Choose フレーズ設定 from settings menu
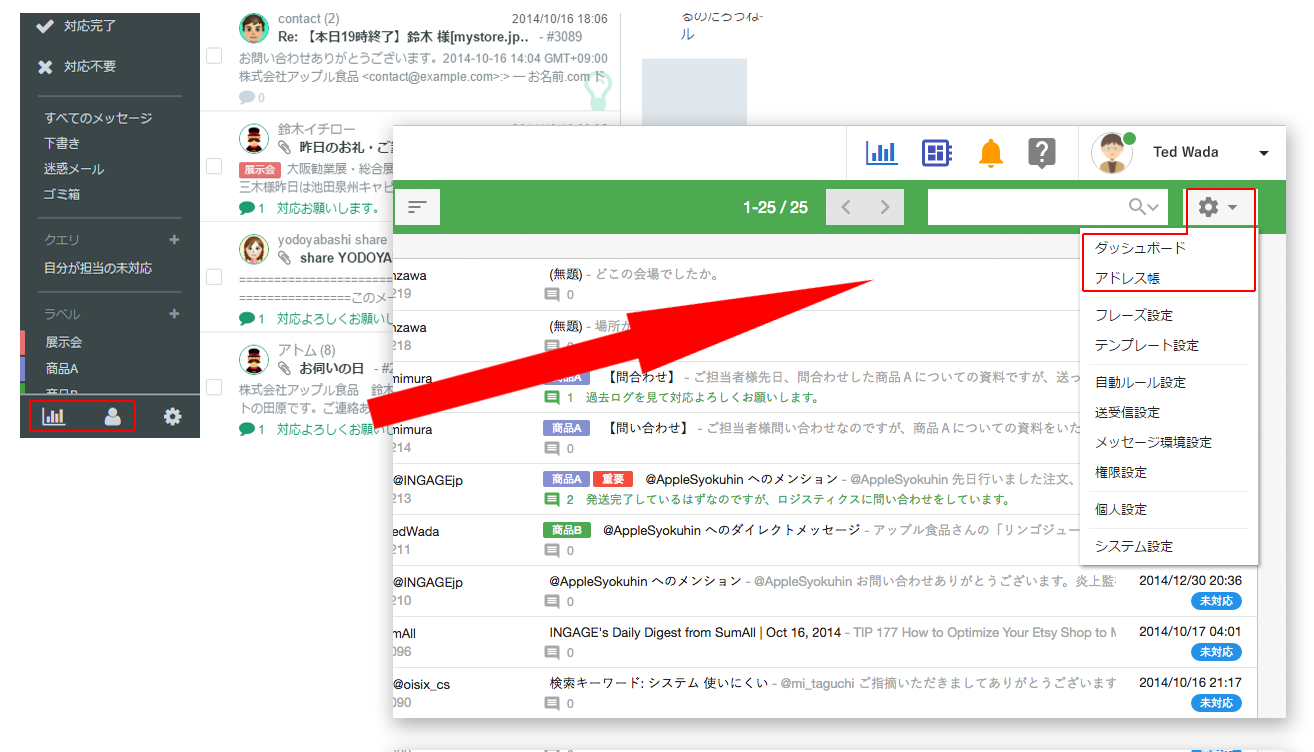1314x752 pixels. tap(1133, 315)
